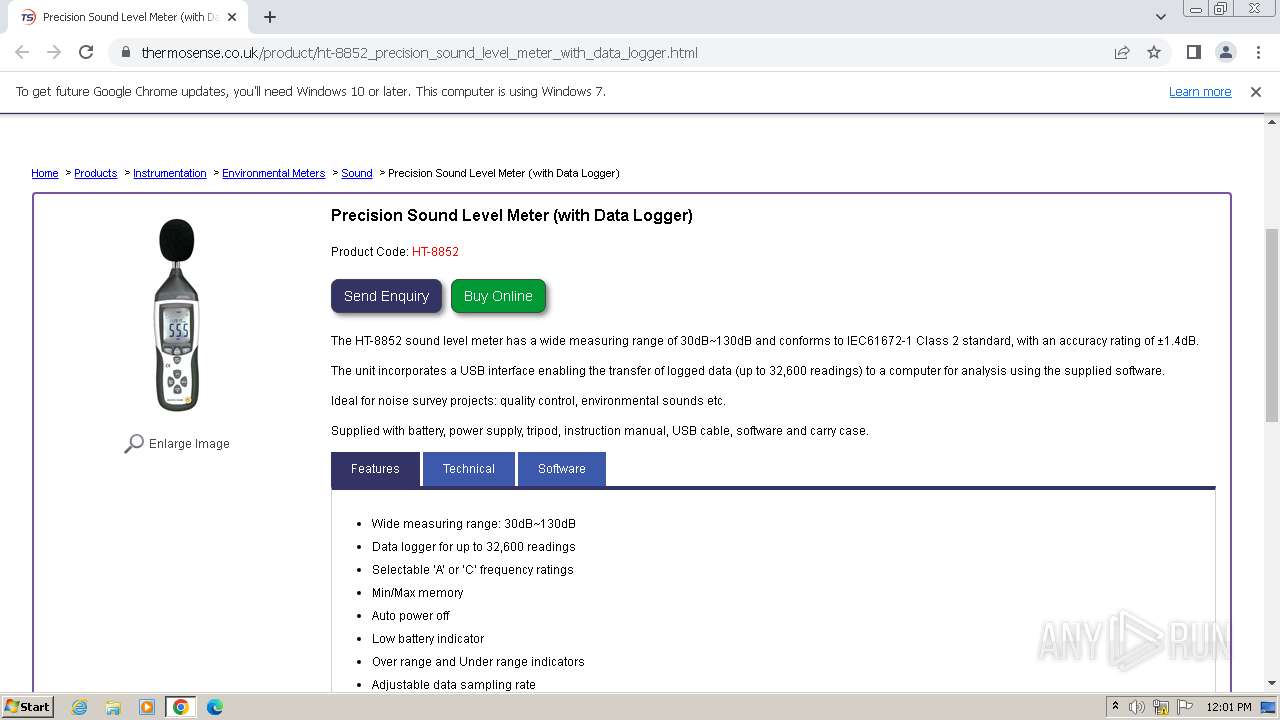
Task: Open Products breadcrumb link
Action: 95,173
